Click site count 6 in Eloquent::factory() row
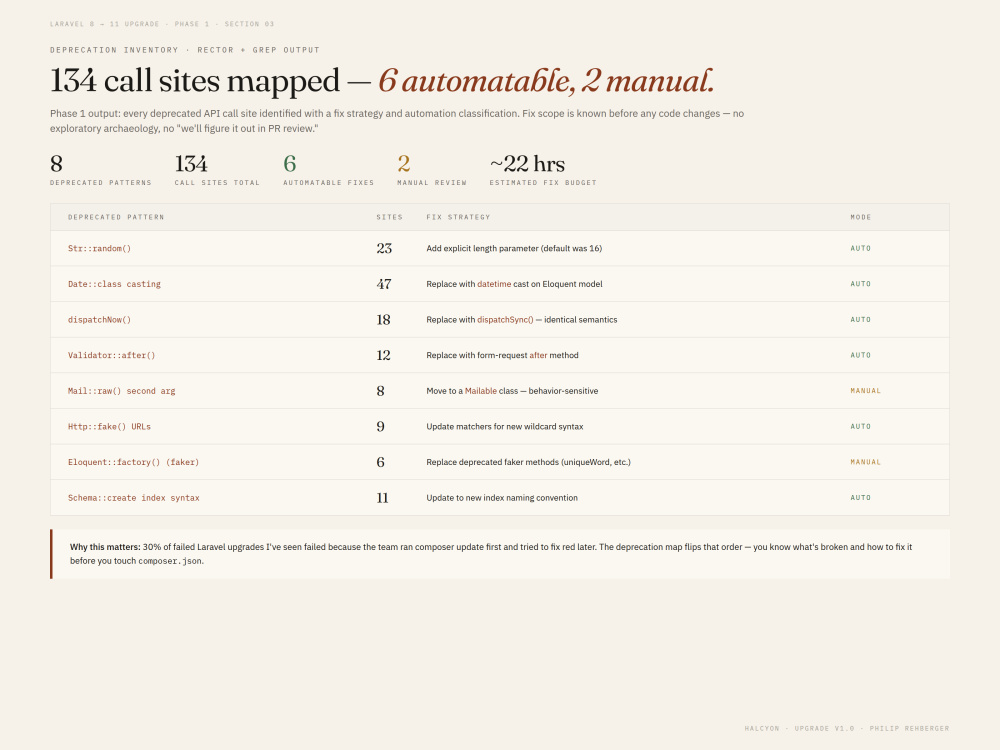 pos(380,463)
